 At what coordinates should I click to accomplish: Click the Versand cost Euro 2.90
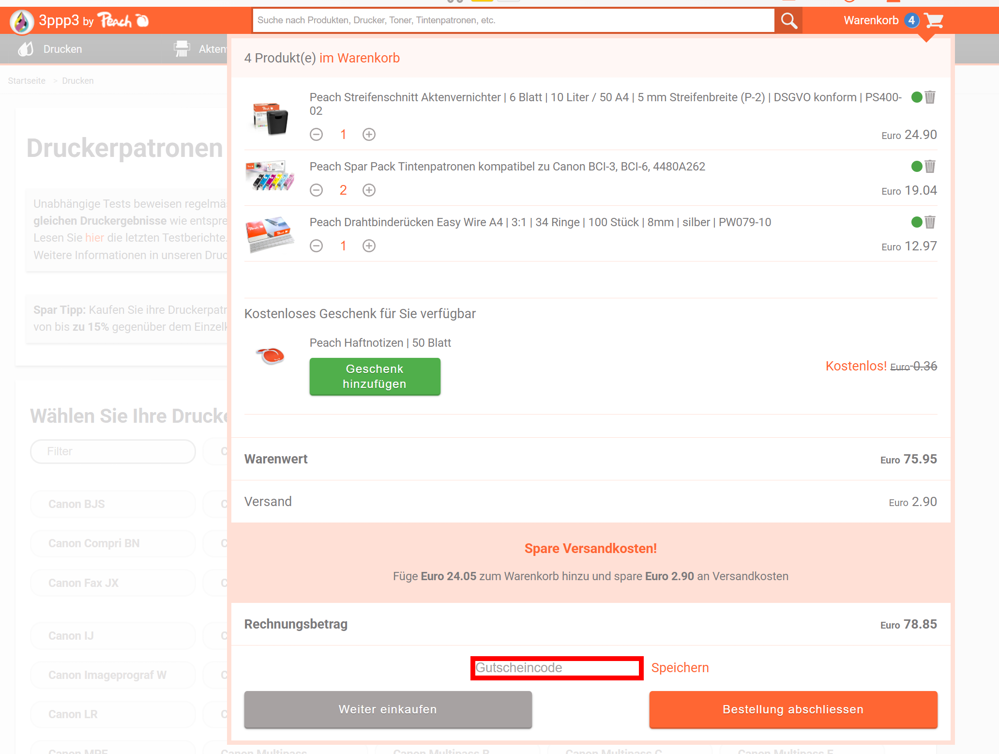(913, 502)
